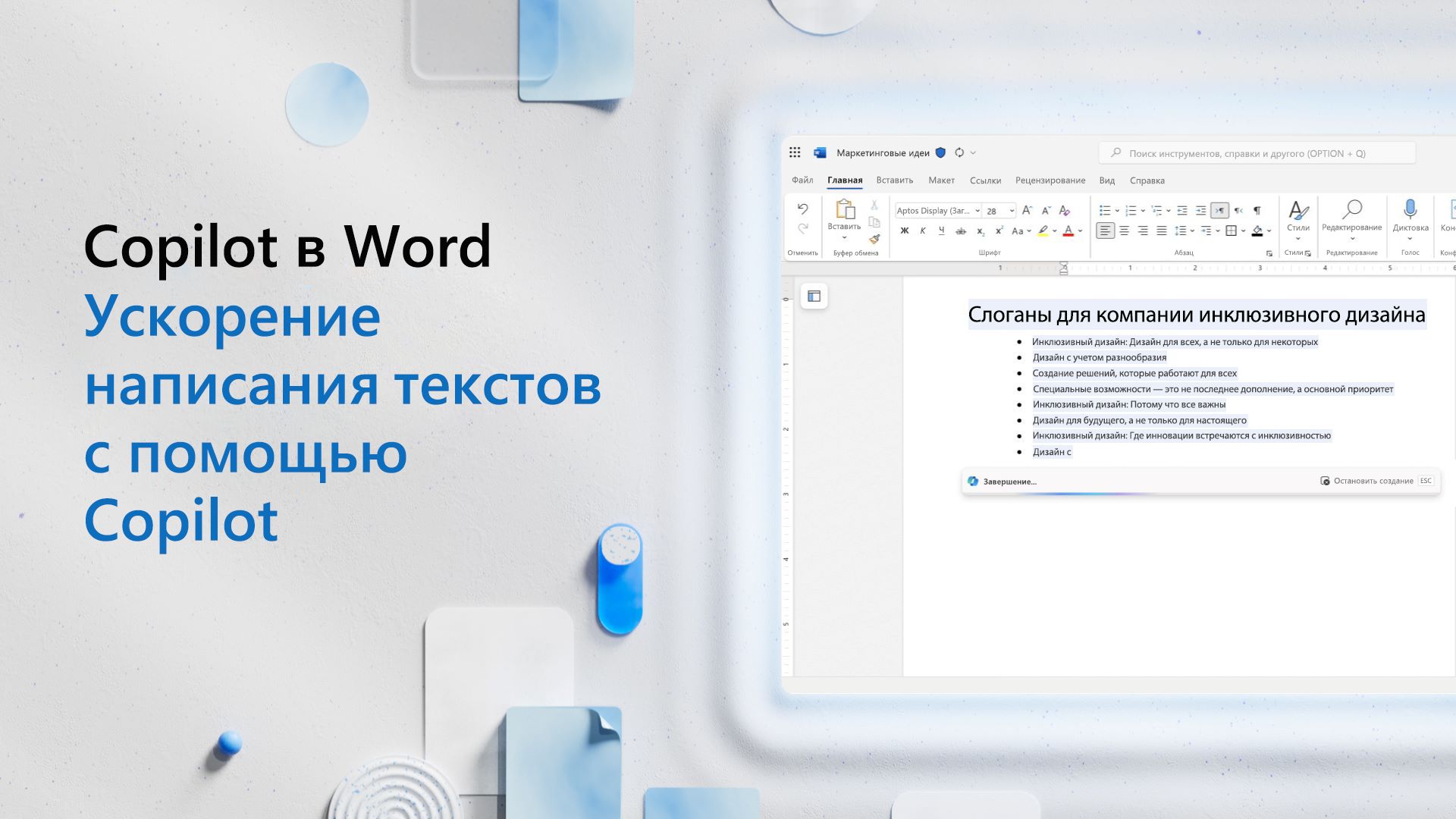This screenshot has height=819, width=1456.
Task: Switch to the Вставить ribbon tab
Action: (895, 180)
